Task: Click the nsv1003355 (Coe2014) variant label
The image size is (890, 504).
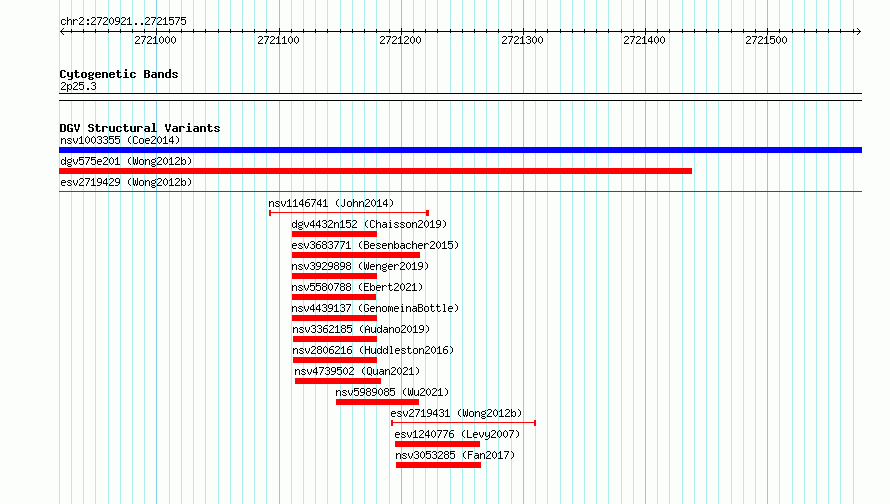Action: pos(120,140)
